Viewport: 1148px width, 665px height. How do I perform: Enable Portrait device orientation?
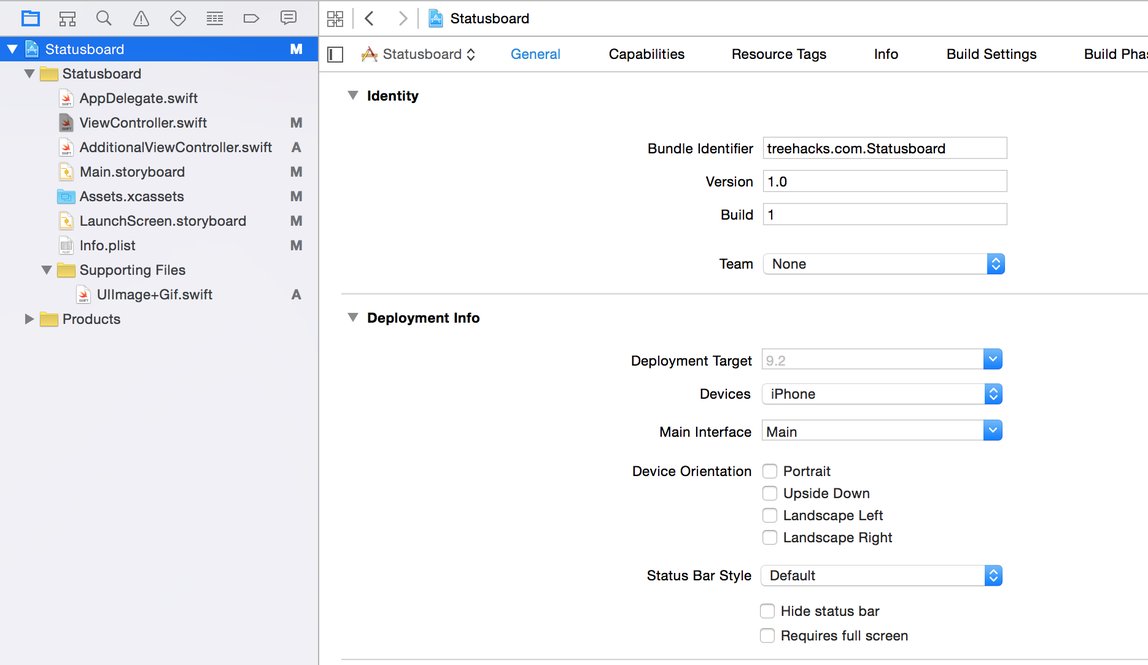click(769, 471)
